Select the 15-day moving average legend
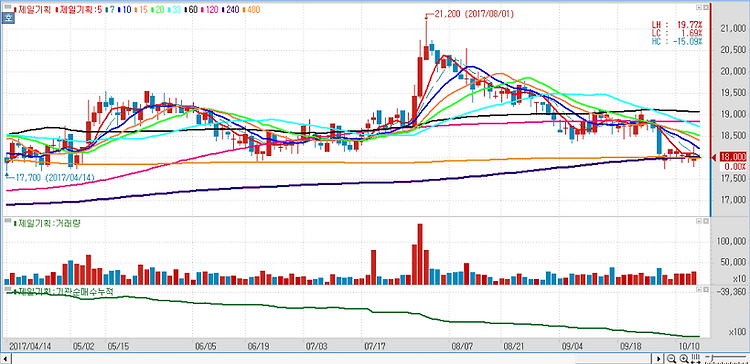750x364 pixels. click(x=141, y=10)
